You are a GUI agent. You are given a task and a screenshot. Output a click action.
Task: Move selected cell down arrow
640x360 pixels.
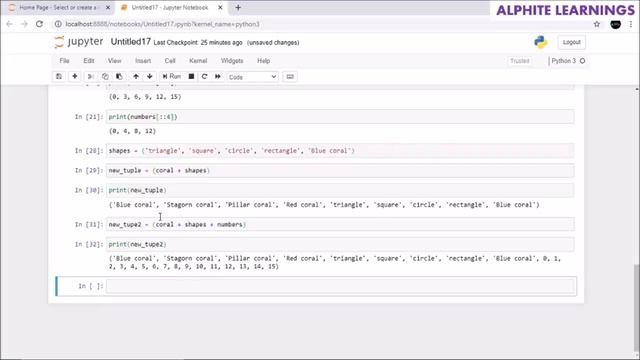[150, 77]
